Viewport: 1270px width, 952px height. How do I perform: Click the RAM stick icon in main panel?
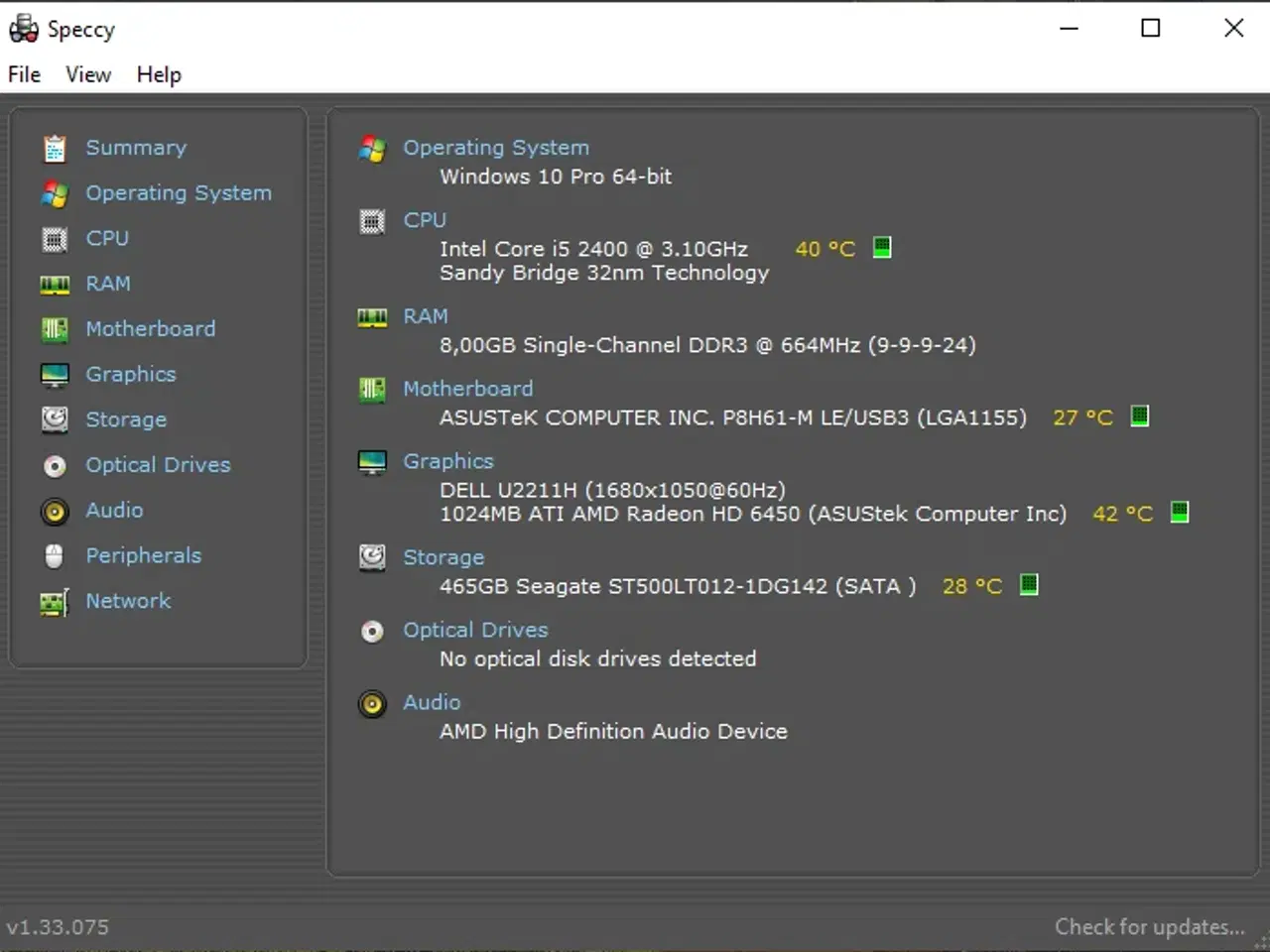(372, 317)
